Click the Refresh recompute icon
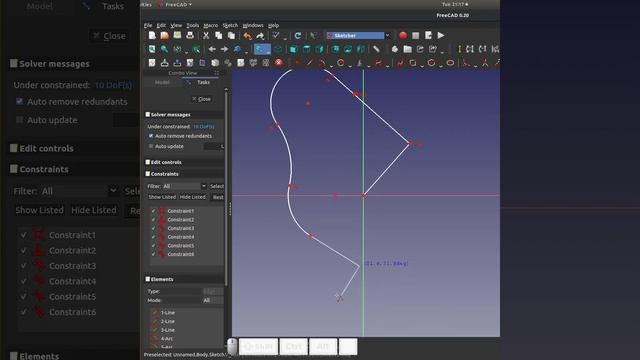The height and width of the screenshot is (360, 640). [x=298, y=36]
